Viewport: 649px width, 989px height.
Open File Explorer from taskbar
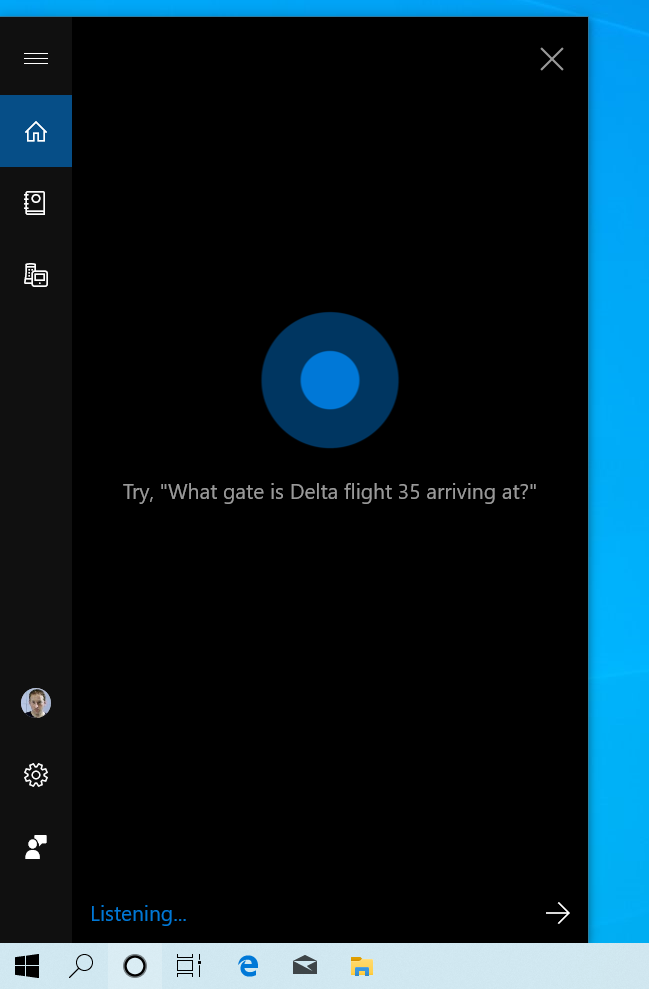pos(361,966)
